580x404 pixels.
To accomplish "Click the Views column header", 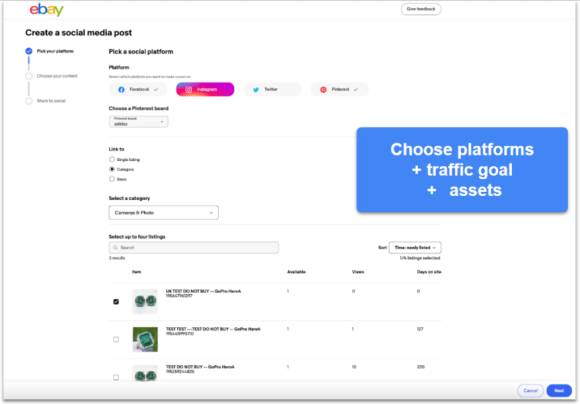I will [x=358, y=272].
